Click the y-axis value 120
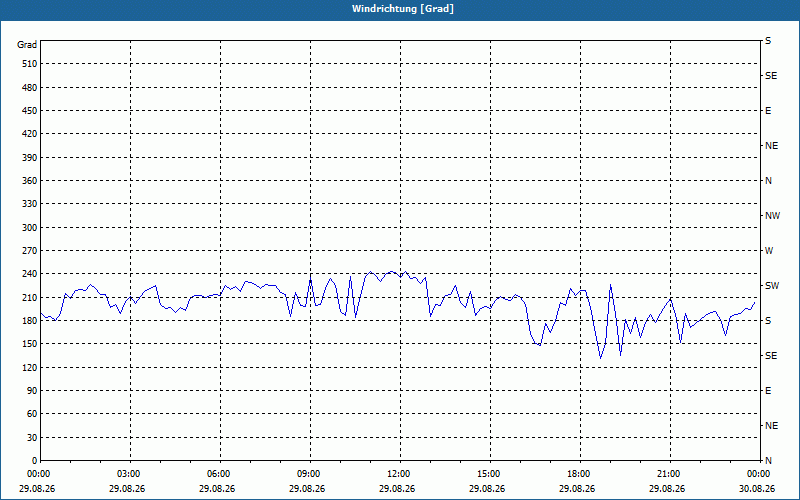Viewport: 800px width, 500px height. (30, 367)
